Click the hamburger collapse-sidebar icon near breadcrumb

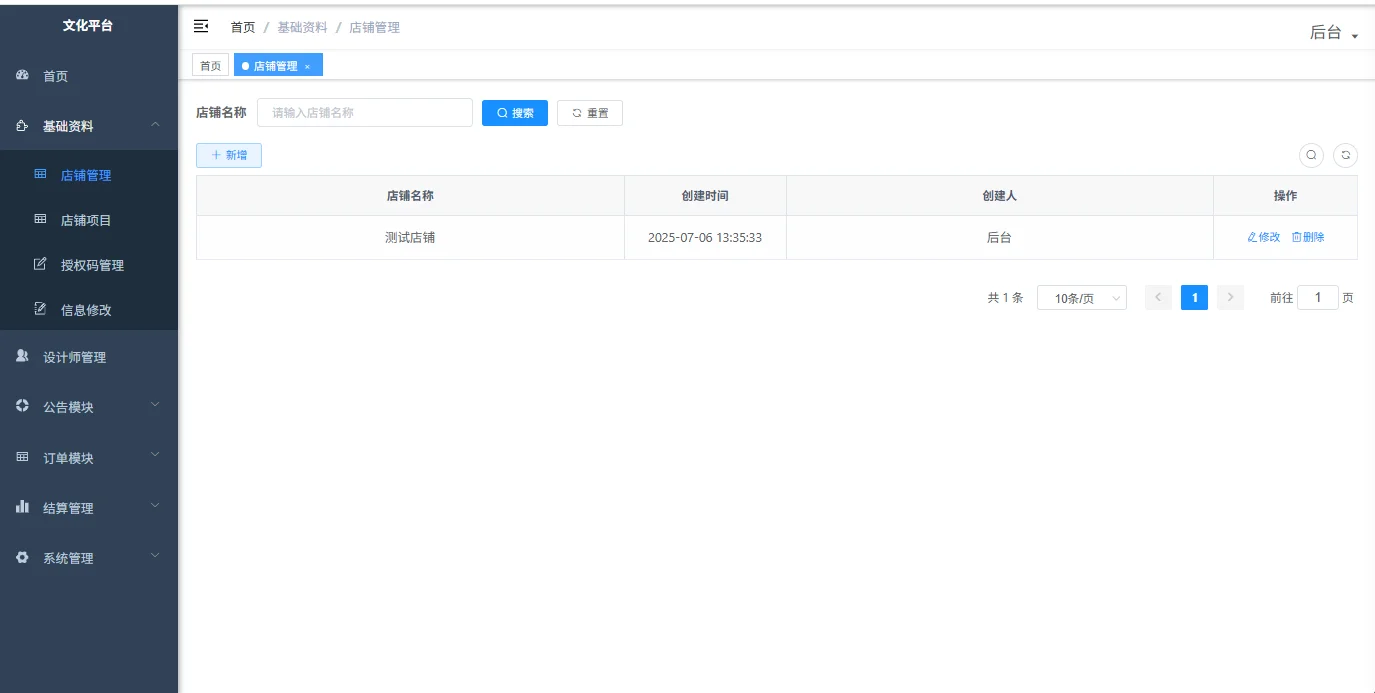pos(200,26)
